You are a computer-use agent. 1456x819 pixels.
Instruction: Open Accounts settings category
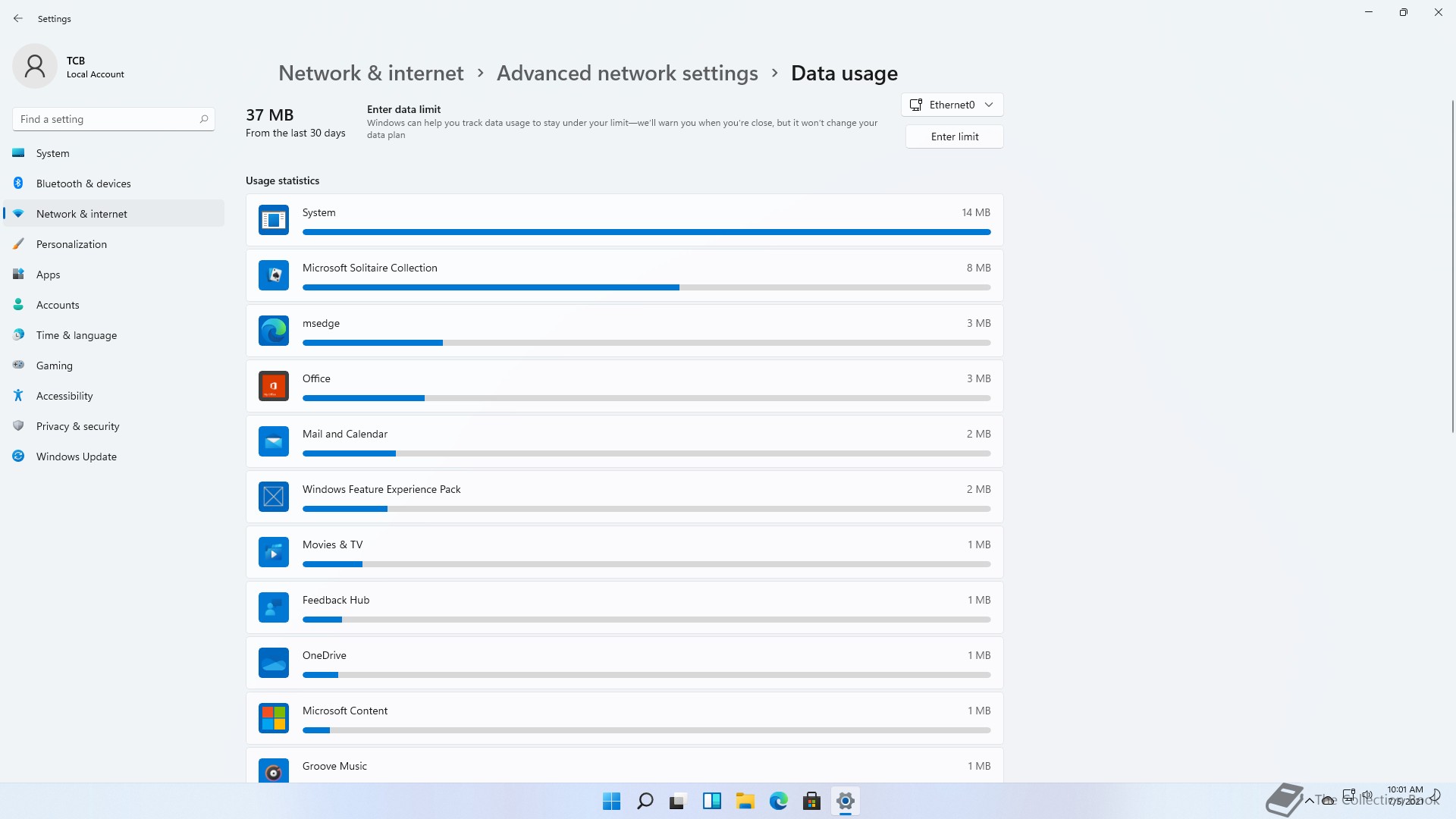pos(114,305)
